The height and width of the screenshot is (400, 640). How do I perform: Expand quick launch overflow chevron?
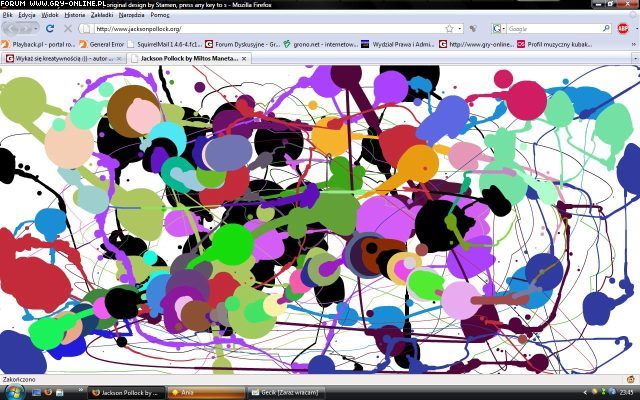click(80, 390)
